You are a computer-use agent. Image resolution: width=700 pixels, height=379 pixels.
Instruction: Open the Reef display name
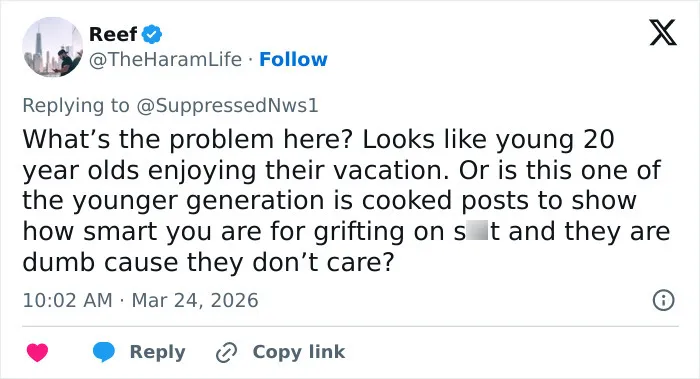click(113, 34)
